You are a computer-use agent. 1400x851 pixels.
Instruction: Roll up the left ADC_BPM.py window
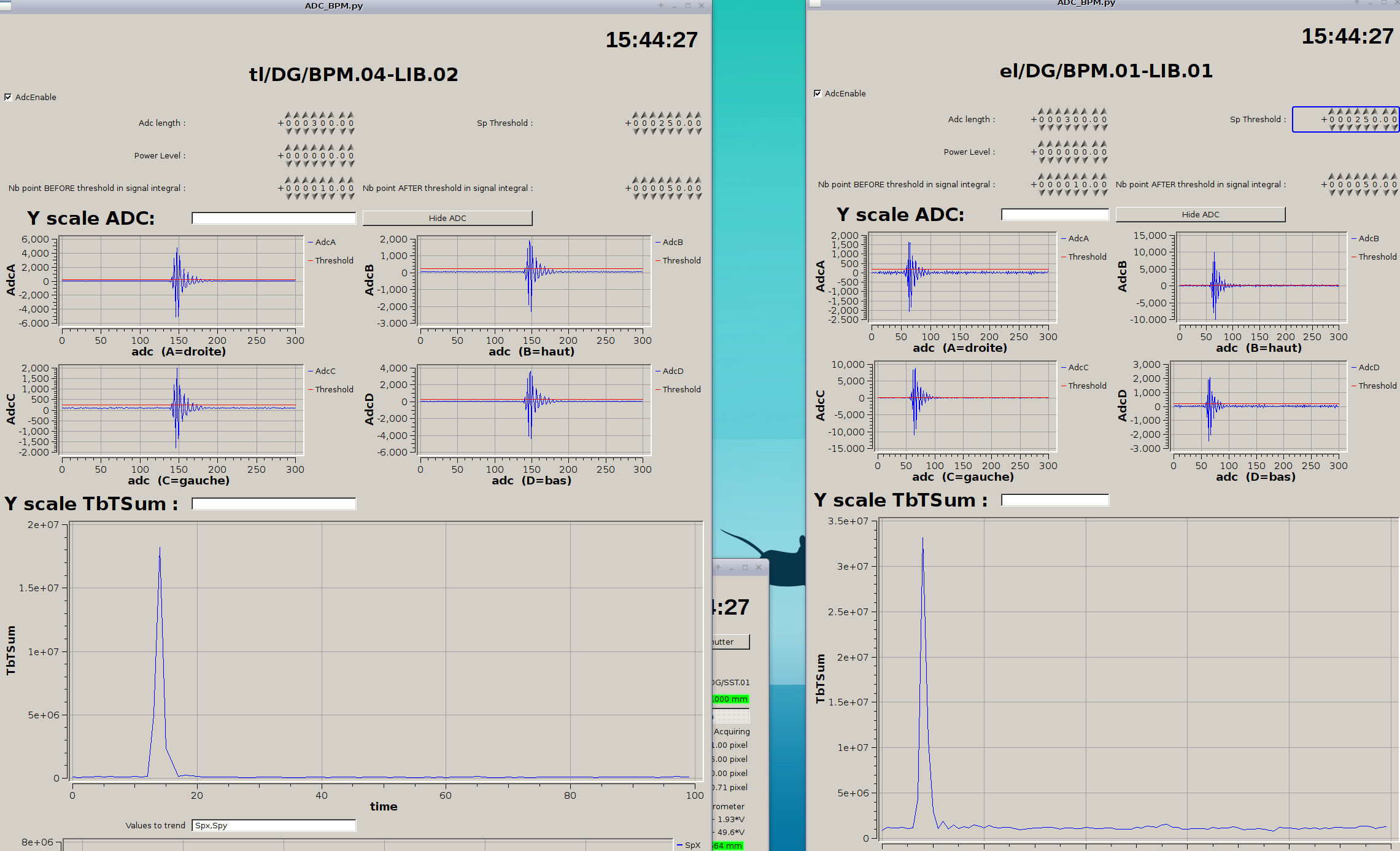661,6
